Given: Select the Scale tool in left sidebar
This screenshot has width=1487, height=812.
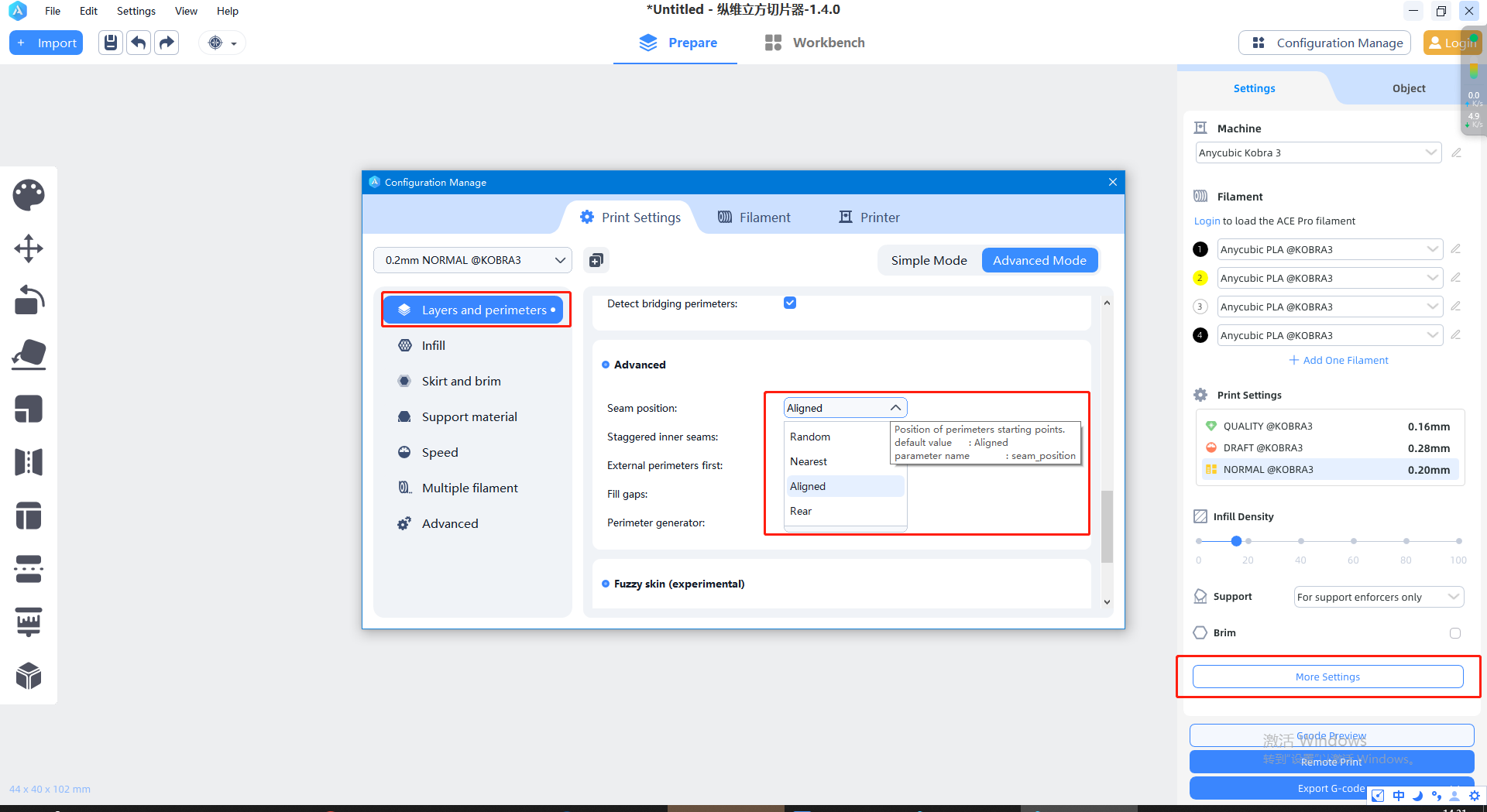Looking at the screenshot, I should [29, 408].
